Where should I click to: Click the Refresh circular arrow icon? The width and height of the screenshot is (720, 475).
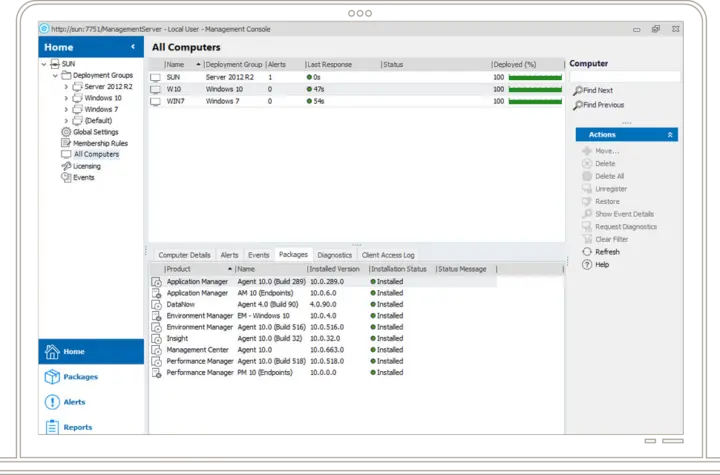pos(587,252)
